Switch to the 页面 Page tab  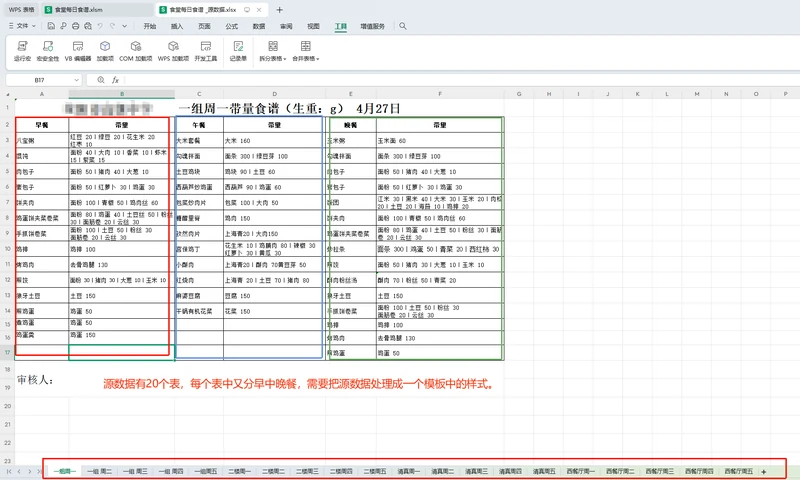click(205, 26)
